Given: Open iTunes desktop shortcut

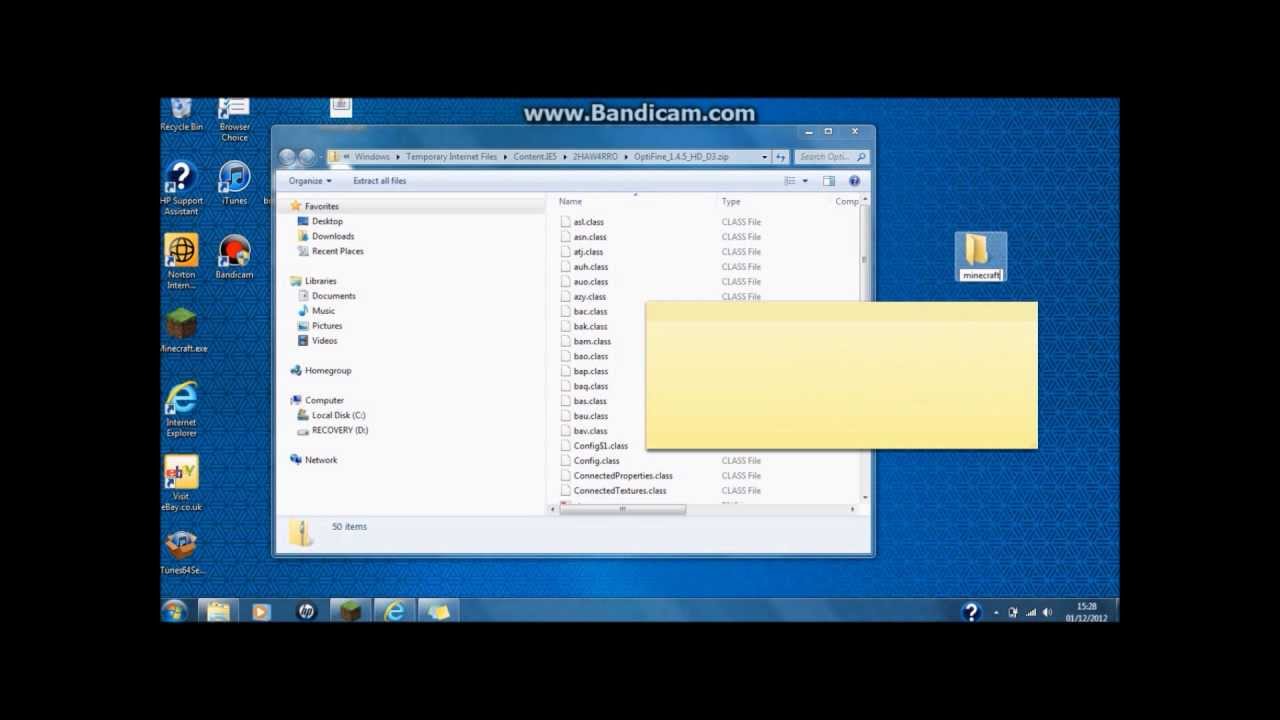Looking at the screenshot, I should pyautogui.click(x=234, y=183).
